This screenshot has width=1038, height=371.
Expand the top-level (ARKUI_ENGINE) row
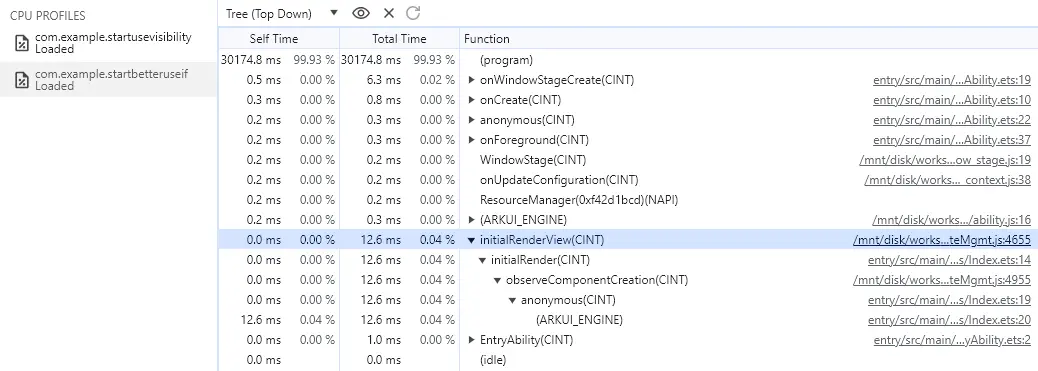(471, 220)
